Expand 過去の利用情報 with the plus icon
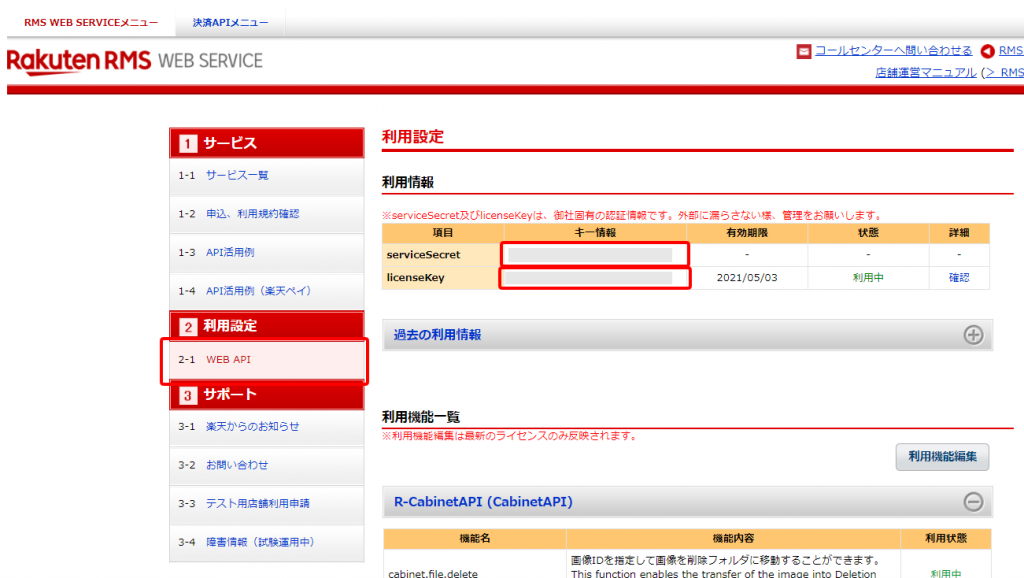Image resolution: width=1024 pixels, height=578 pixels. pyautogui.click(x=973, y=335)
